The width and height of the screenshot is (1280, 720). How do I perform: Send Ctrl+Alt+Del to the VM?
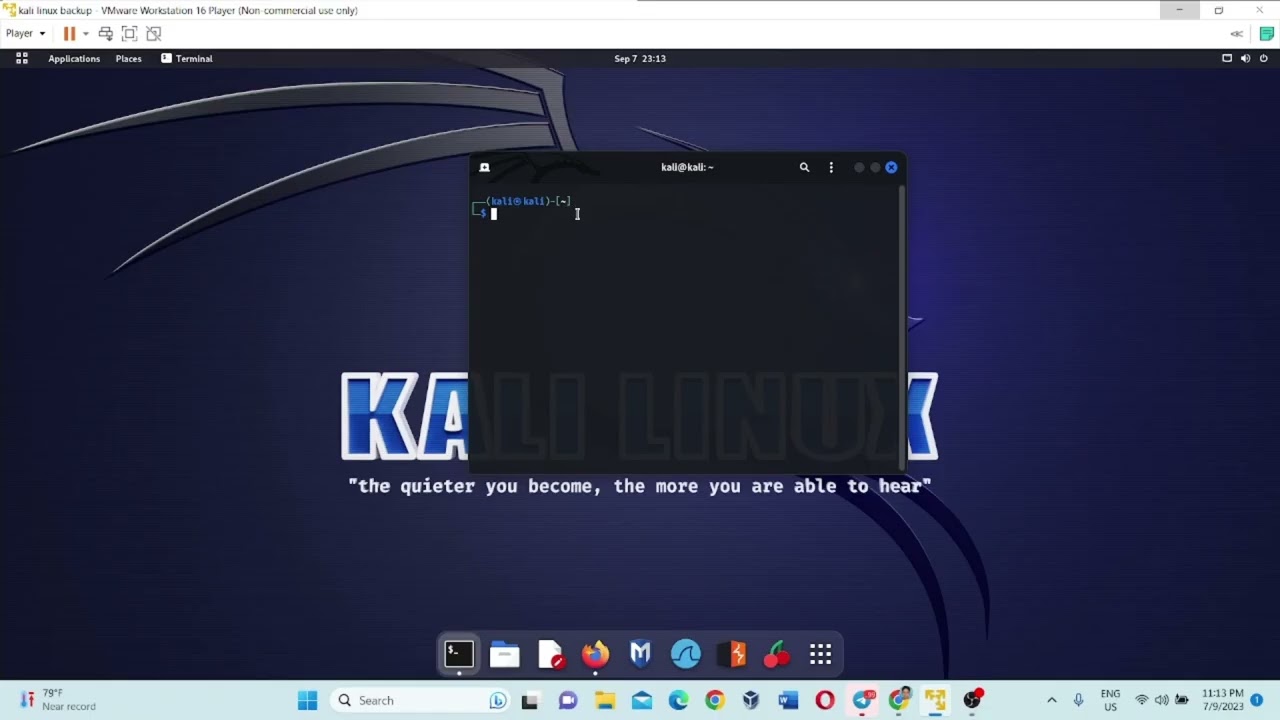[x=105, y=33]
